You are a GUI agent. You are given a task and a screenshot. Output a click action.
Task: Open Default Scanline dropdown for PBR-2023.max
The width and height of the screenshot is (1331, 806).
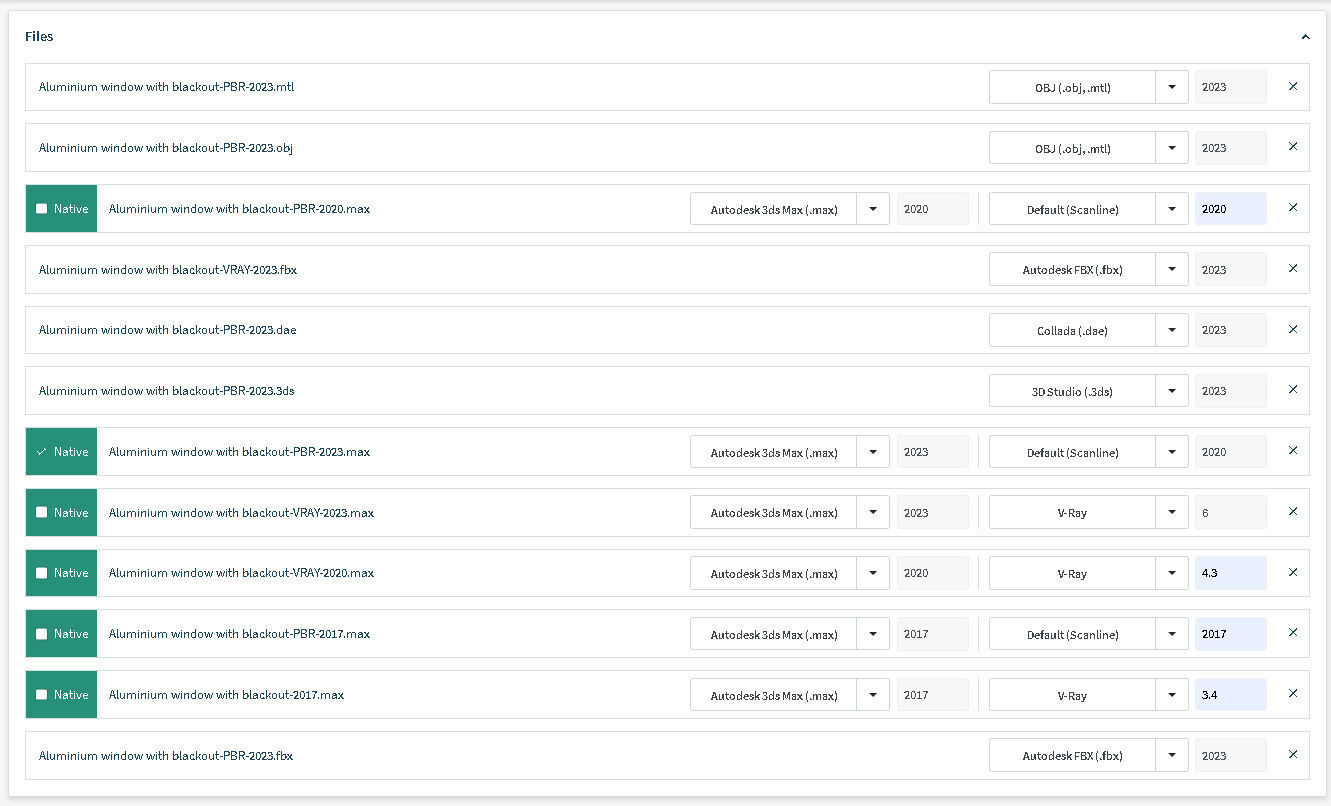pyautogui.click(x=1172, y=452)
